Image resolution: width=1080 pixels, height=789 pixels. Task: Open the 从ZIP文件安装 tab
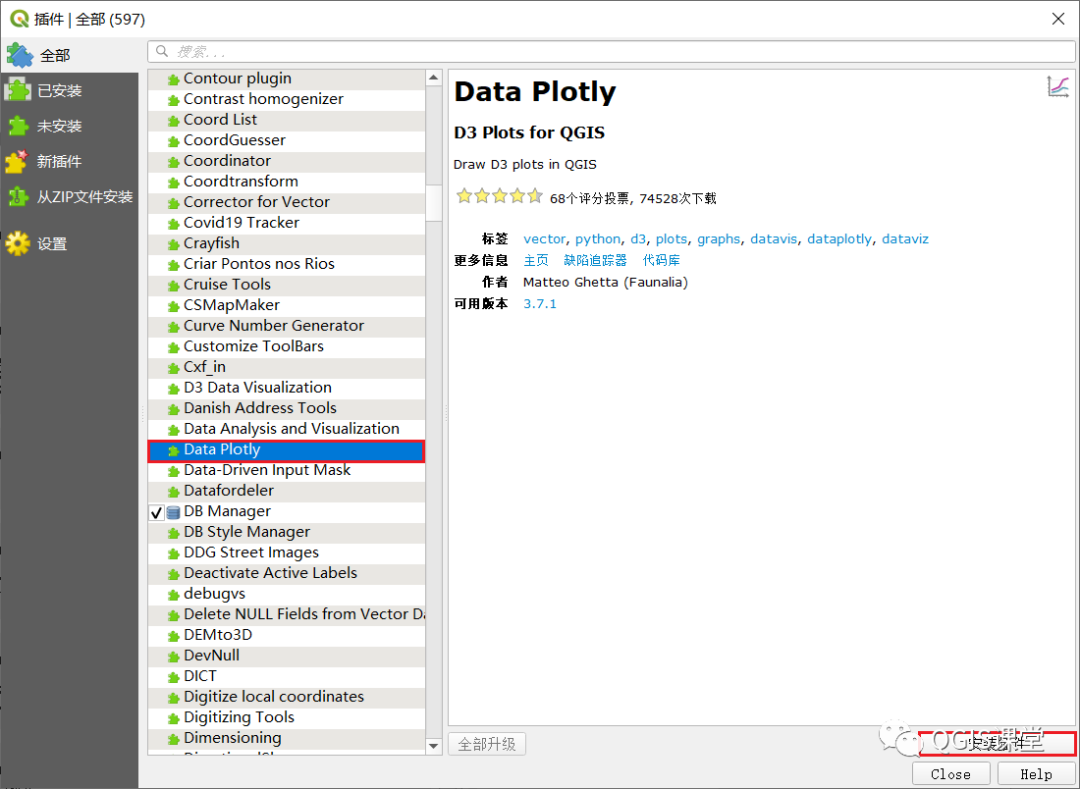click(69, 197)
